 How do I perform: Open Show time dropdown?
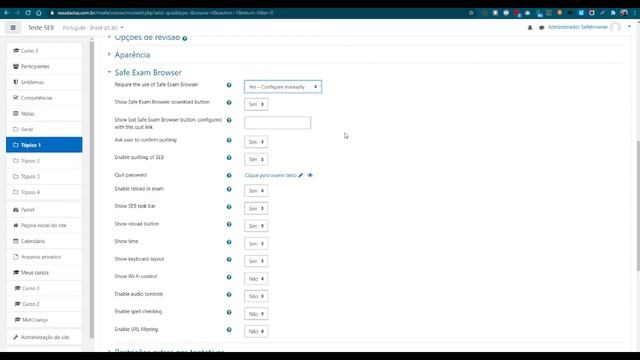256,243
